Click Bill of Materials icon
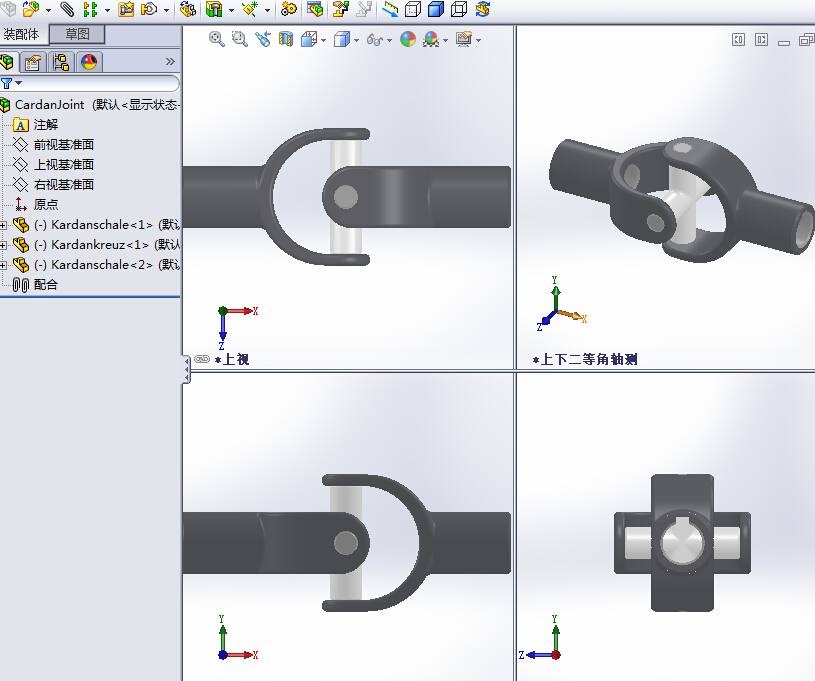 tap(314, 9)
